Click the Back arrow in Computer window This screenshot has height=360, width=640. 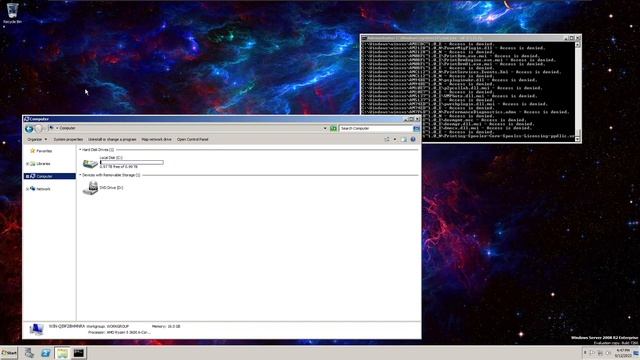[x=29, y=129]
